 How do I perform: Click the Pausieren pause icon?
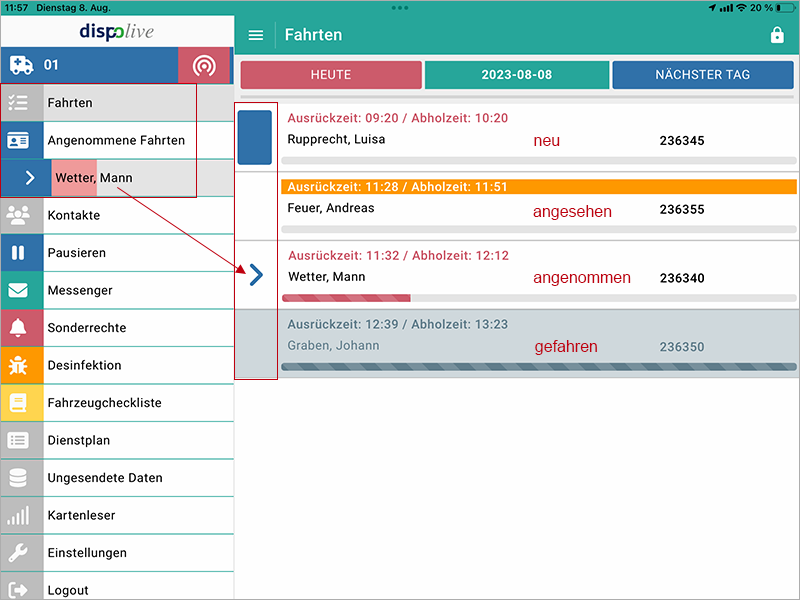(18, 253)
